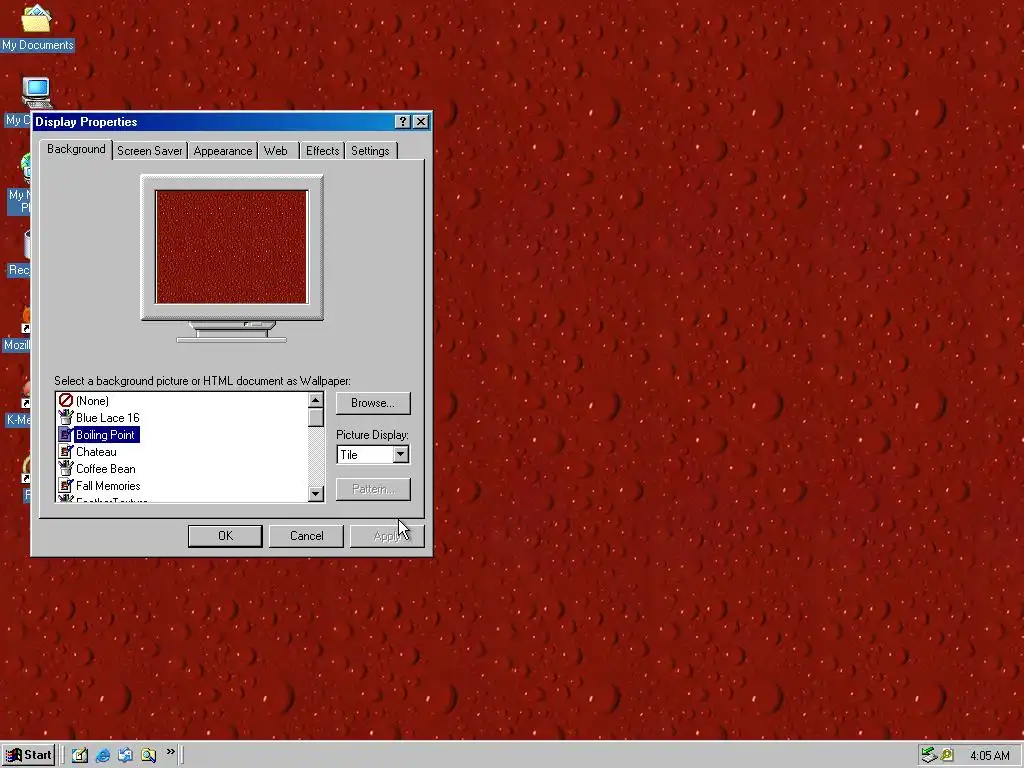Click the question mark help button
The image size is (1024, 768).
click(x=403, y=121)
